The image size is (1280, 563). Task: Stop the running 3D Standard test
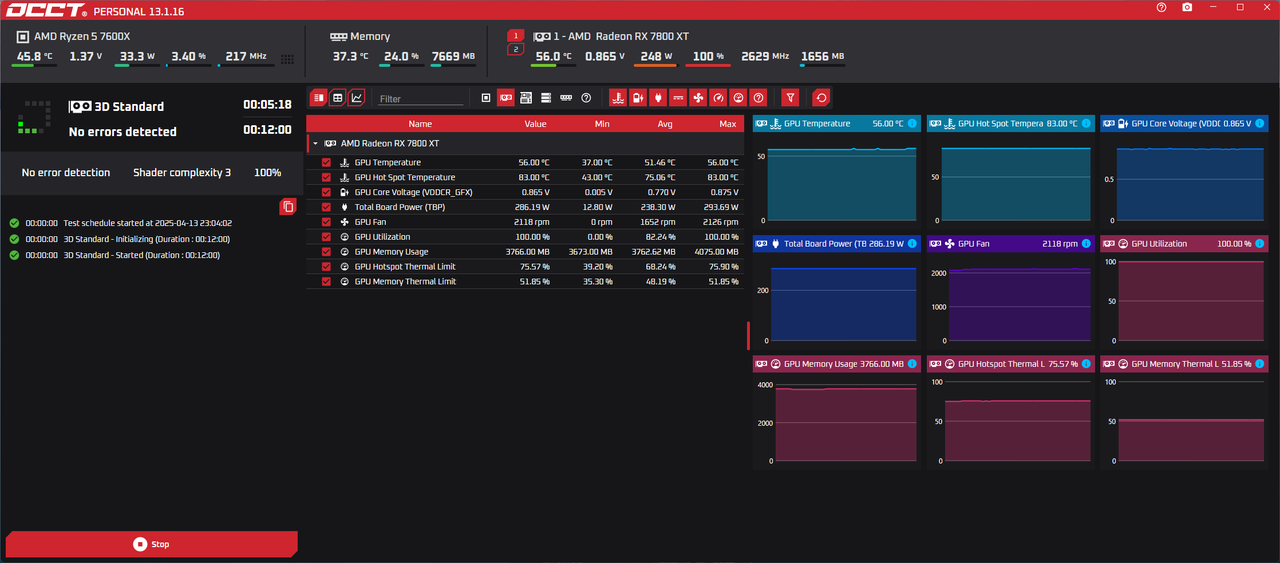pos(152,544)
